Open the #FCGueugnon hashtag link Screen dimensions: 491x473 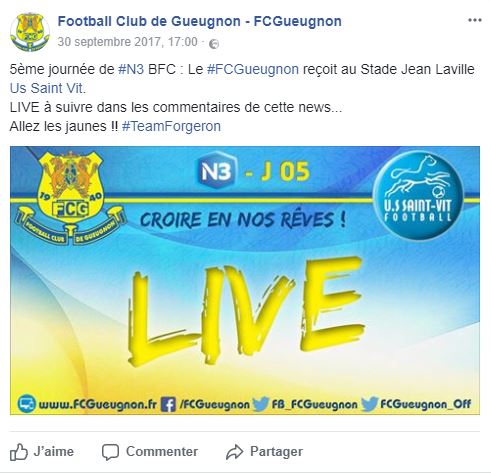pyautogui.click(x=253, y=69)
